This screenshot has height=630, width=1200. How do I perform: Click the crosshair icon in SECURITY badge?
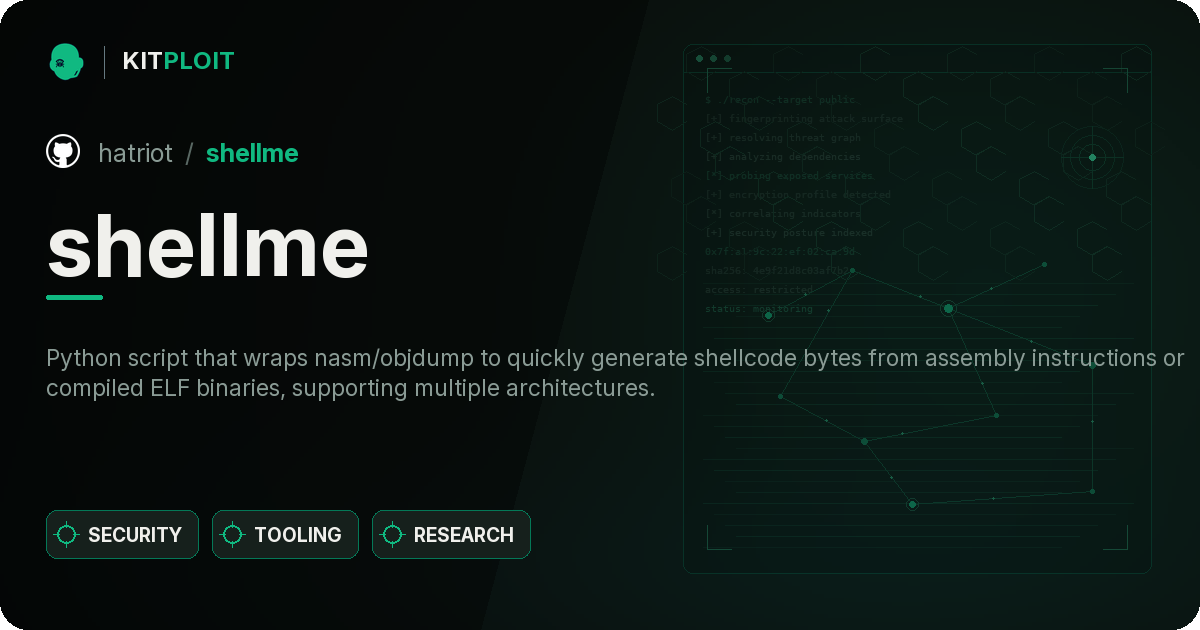67,535
